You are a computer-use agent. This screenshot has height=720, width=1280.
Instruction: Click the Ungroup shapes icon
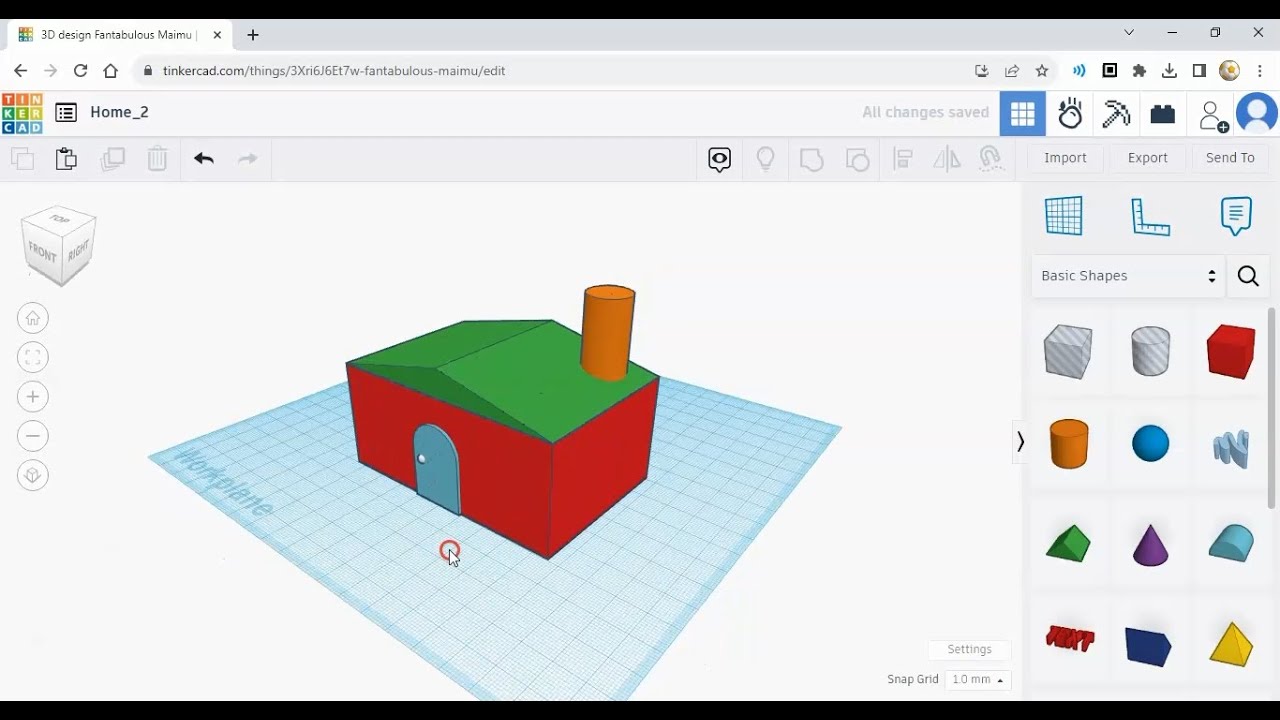(x=857, y=159)
